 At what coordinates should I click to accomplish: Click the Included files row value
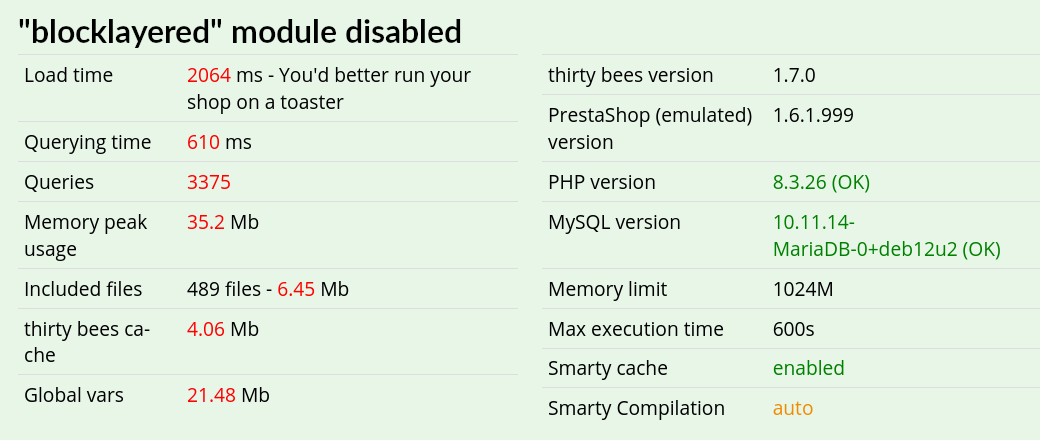(268, 289)
